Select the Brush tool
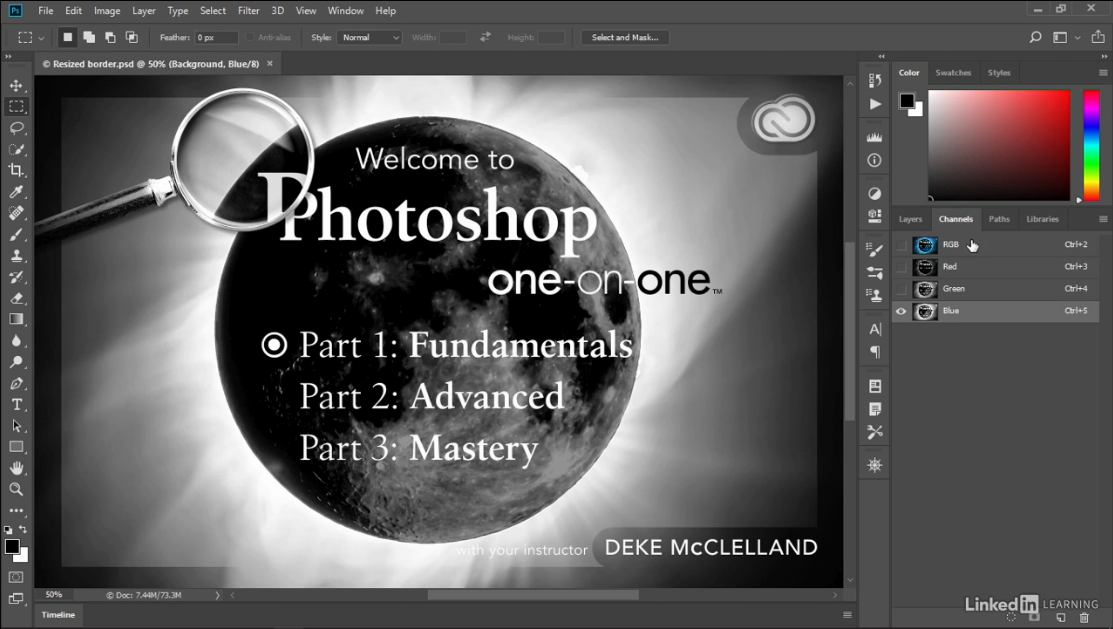The image size is (1113, 629). pyautogui.click(x=16, y=234)
